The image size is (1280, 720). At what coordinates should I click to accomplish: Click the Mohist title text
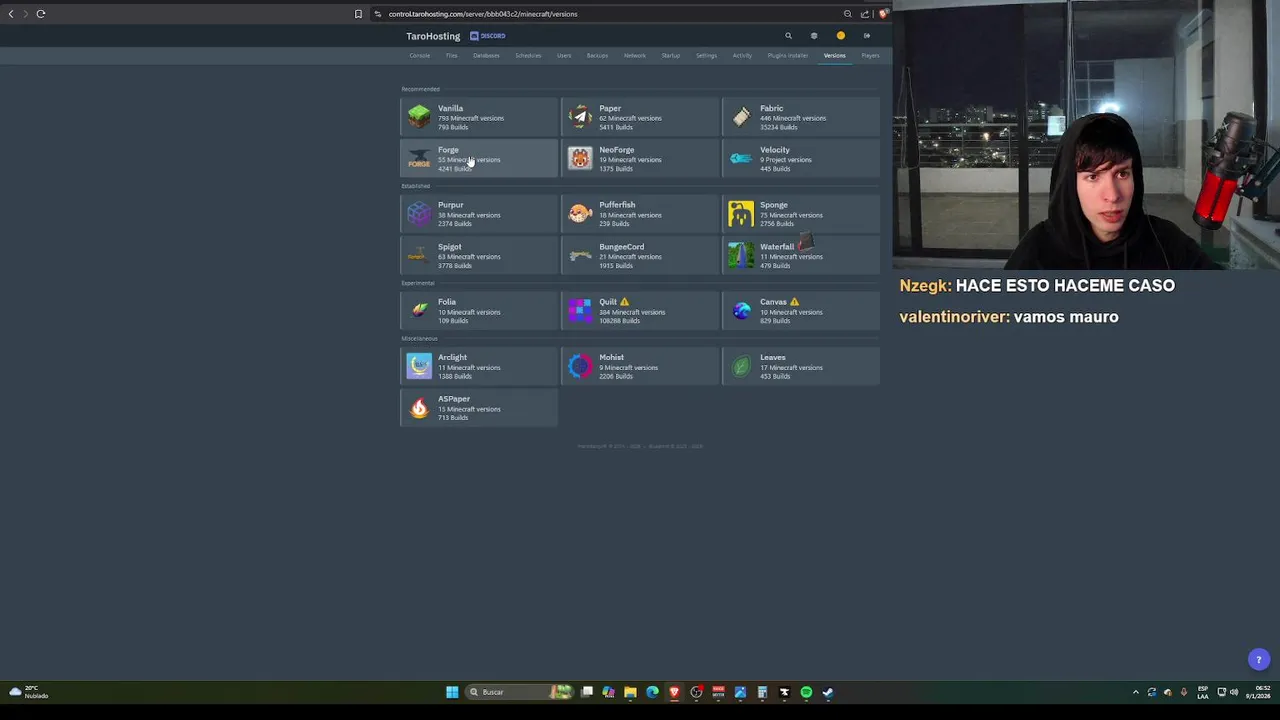(611, 357)
